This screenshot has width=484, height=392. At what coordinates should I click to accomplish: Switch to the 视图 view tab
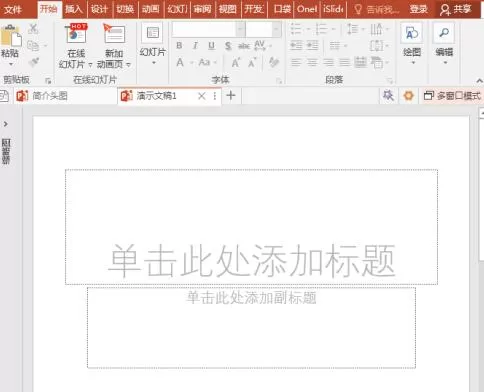[228, 9]
